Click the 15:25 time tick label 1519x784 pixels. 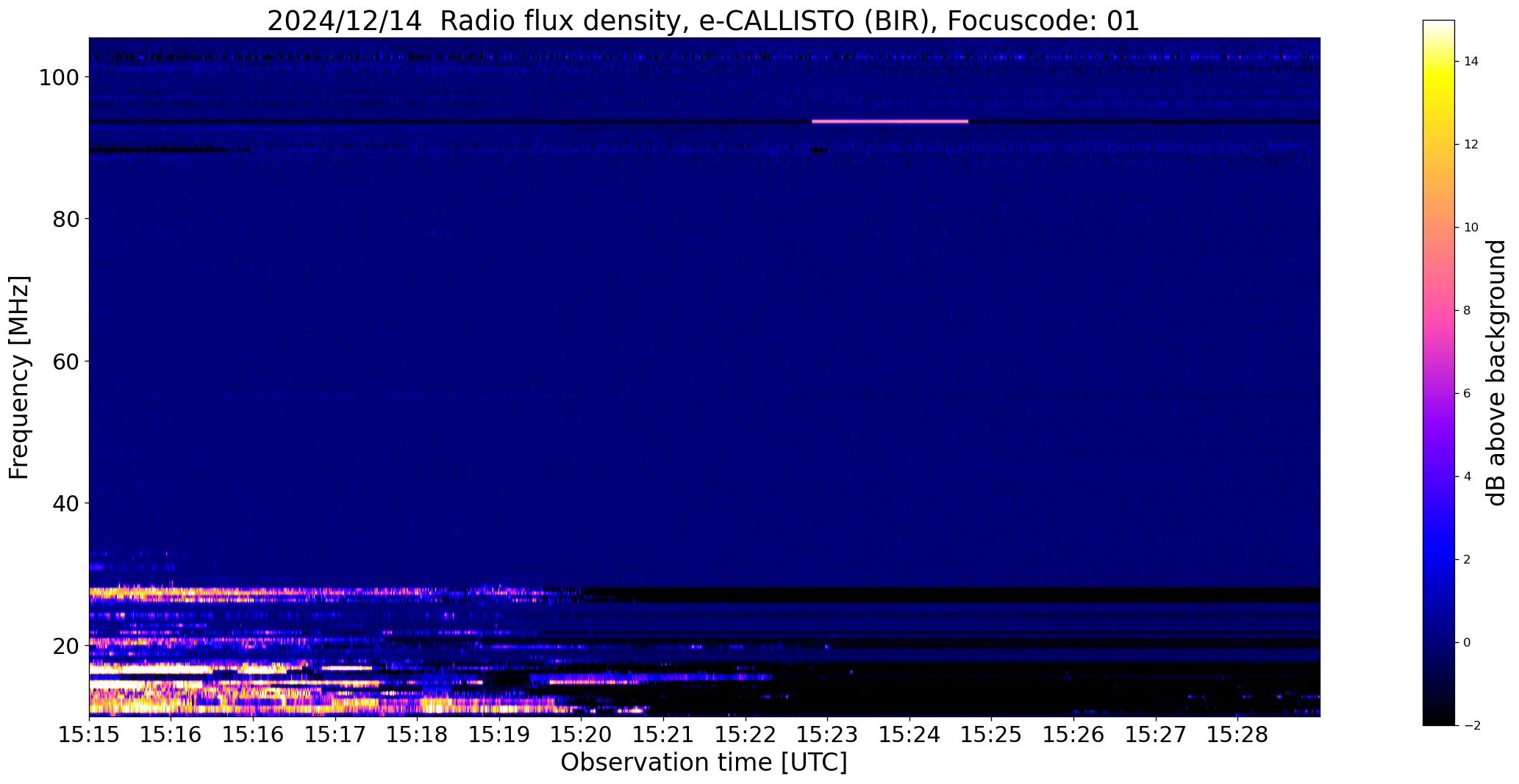click(x=991, y=734)
